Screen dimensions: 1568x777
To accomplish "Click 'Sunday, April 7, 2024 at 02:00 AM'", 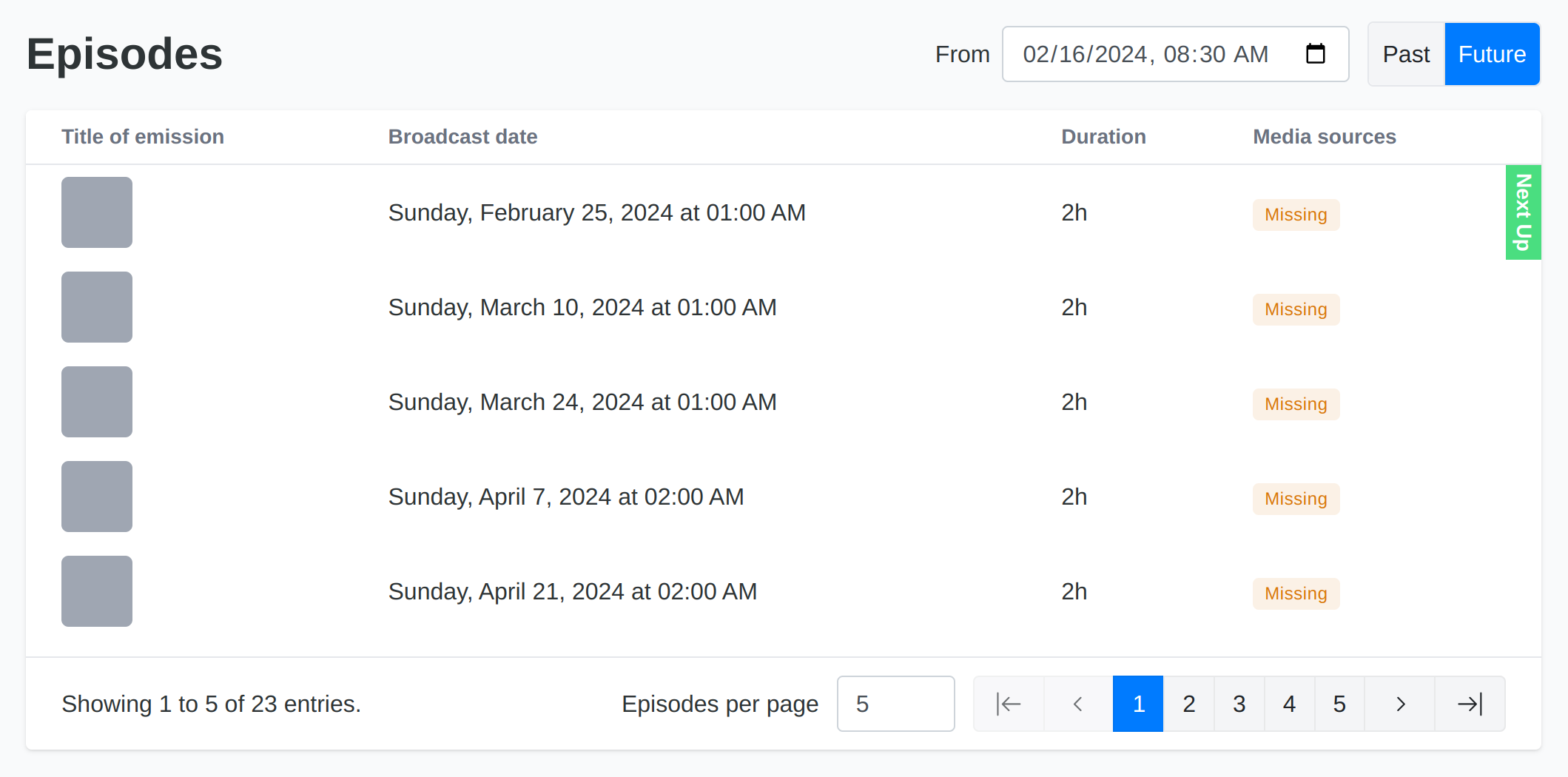I will [566, 497].
